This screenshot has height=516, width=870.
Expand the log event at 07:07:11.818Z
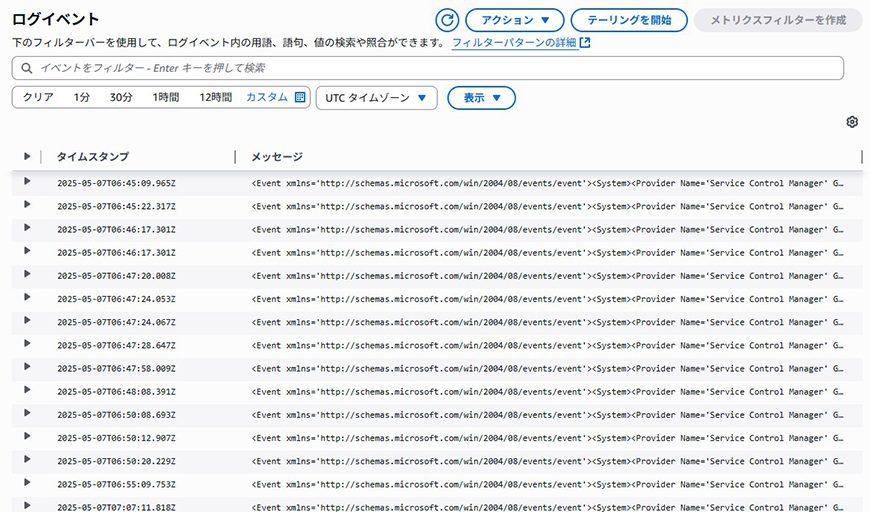[27, 505]
